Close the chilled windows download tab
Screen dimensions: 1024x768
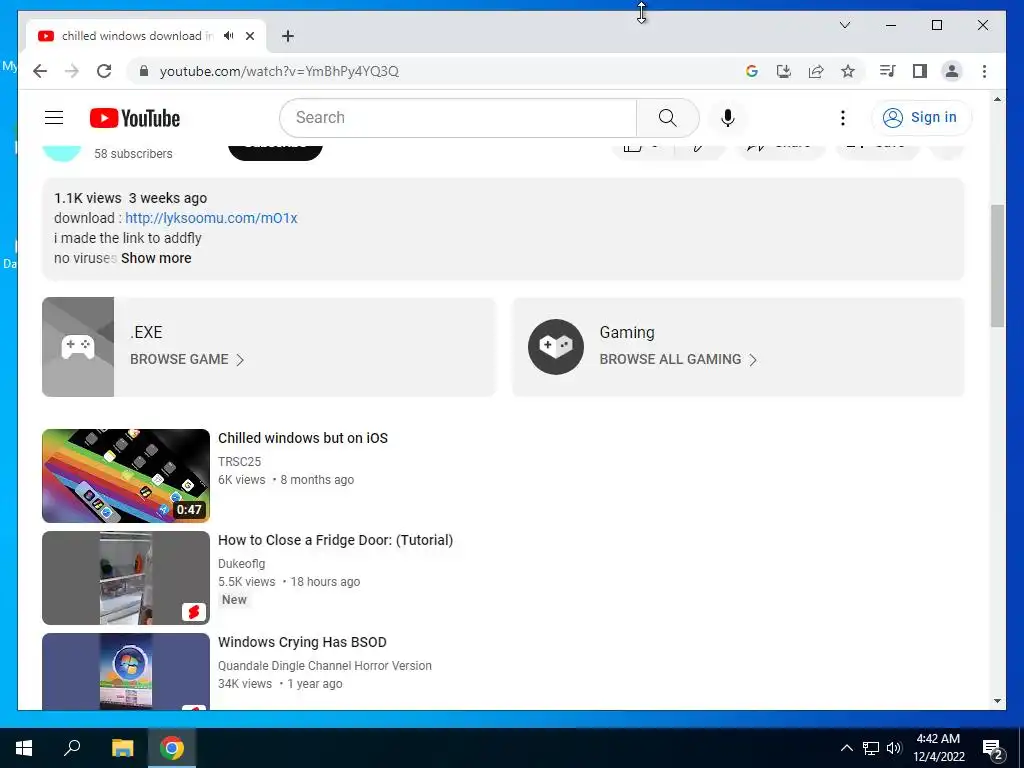[x=249, y=36]
